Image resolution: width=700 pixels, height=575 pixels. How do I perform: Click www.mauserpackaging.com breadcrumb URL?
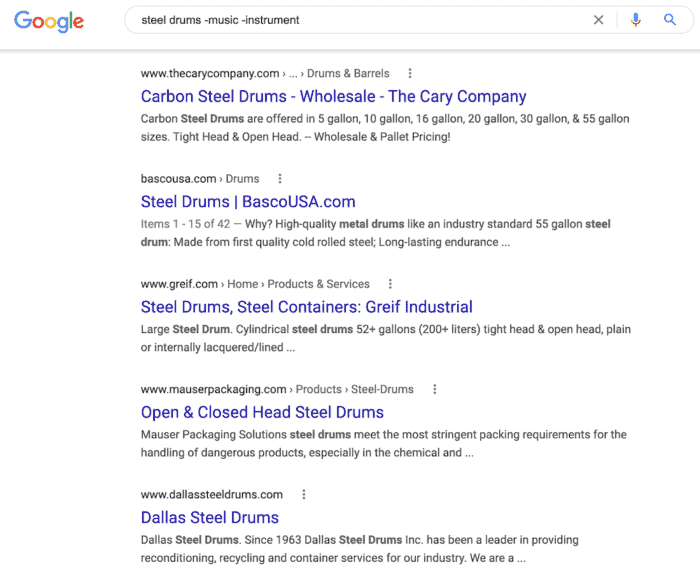pos(277,389)
